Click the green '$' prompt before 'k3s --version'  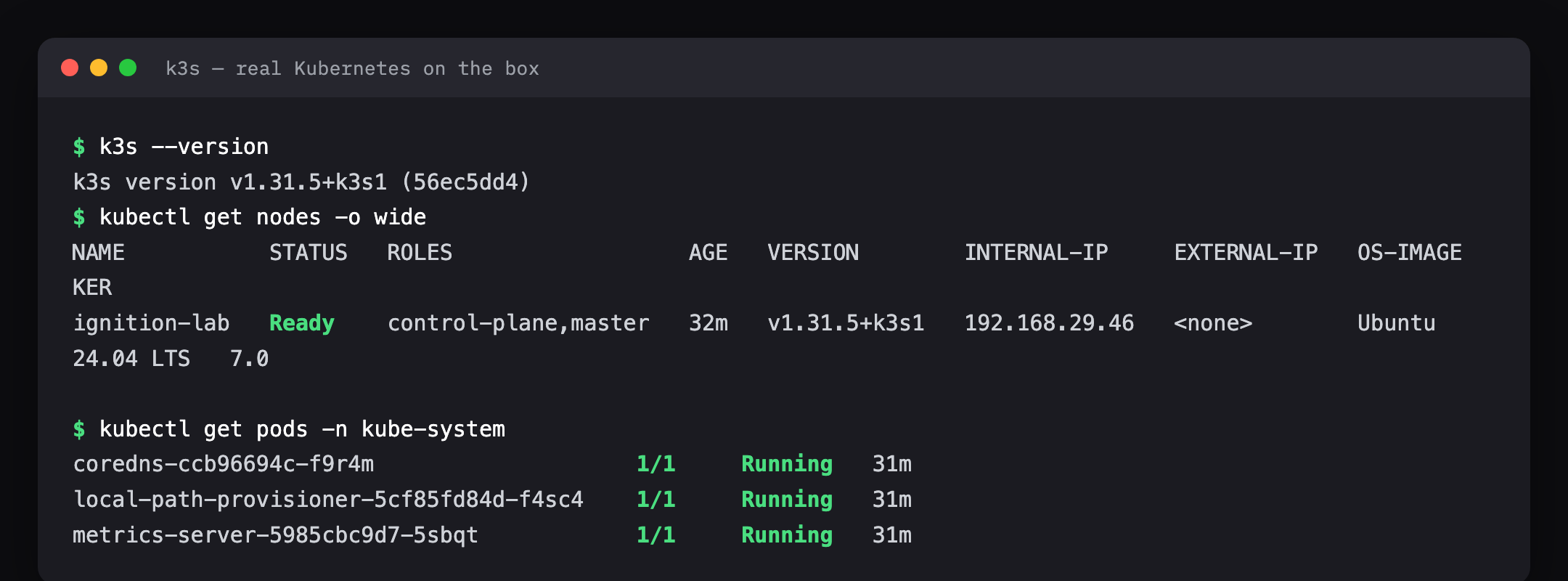(79, 147)
